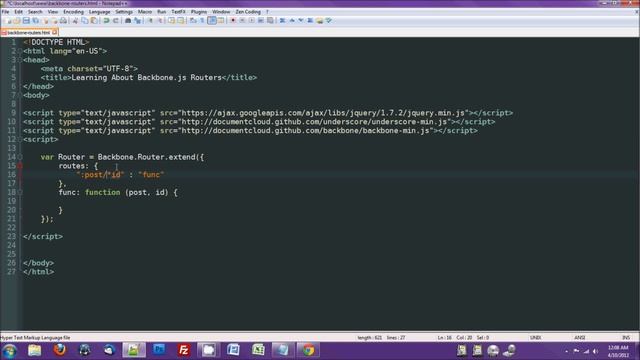
Task: Click the Copy toolbar icon
Action: pos(85,20)
